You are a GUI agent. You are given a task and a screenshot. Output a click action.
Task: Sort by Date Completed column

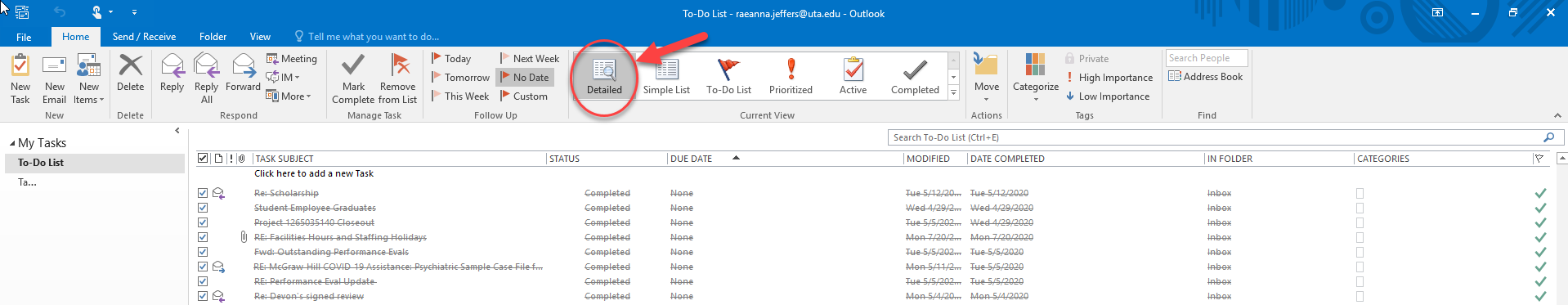(1086, 159)
